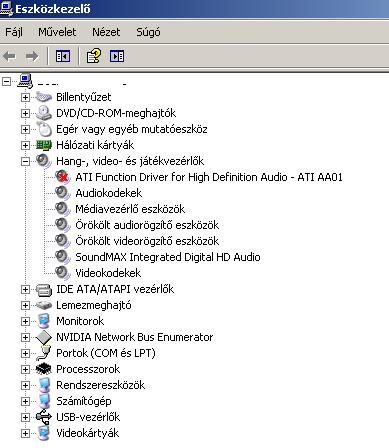Image resolution: width=389 pixels, height=448 pixels.
Task: Expand IDE ATA/ATAPI vezérlők
Action: pyautogui.click(x=25, y=289)
